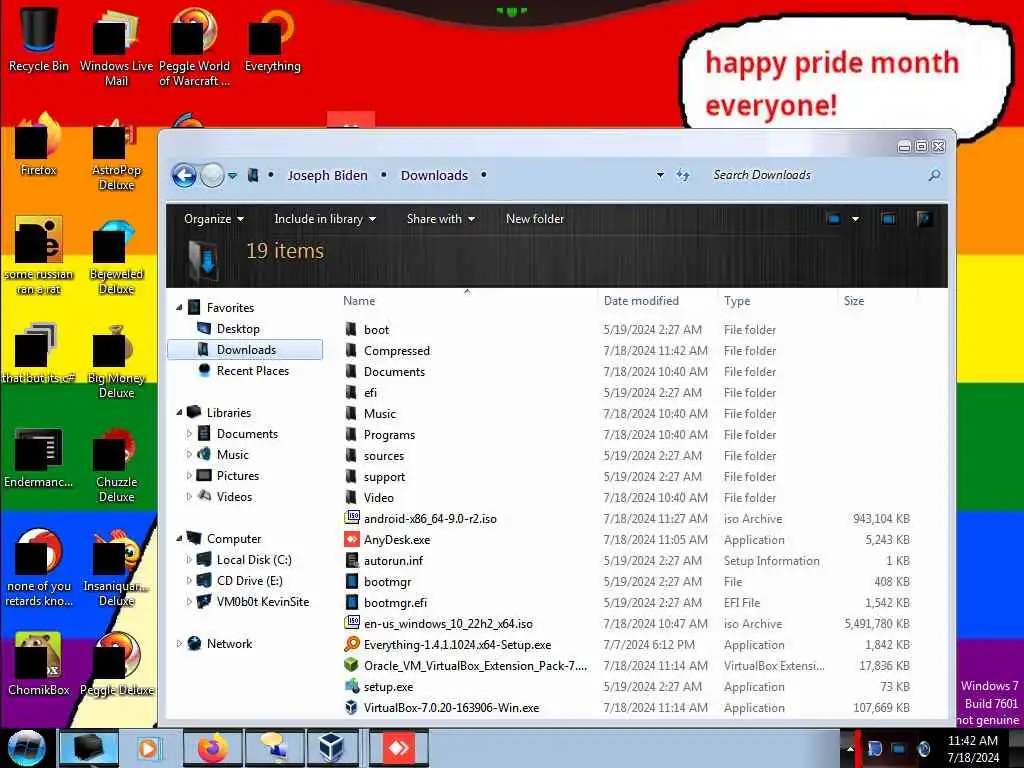Select the autorun.inf file icon
The height and width of the screenshot is (768, 1024).
[x=352, y=560]
